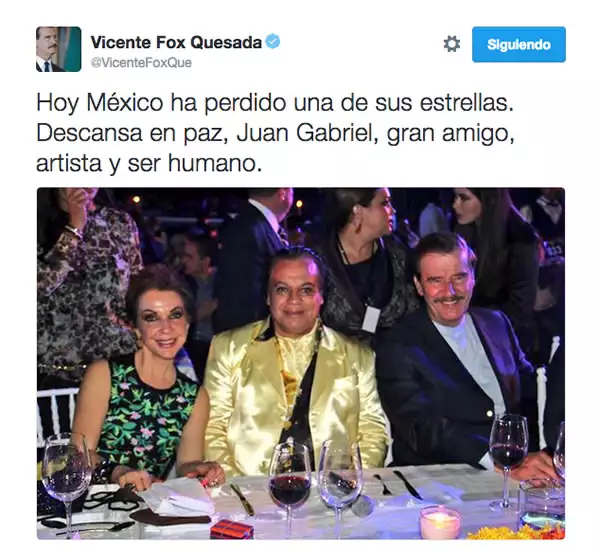
Task: Toggle the Siguiendo follow button
Action: tap(518, 44)
